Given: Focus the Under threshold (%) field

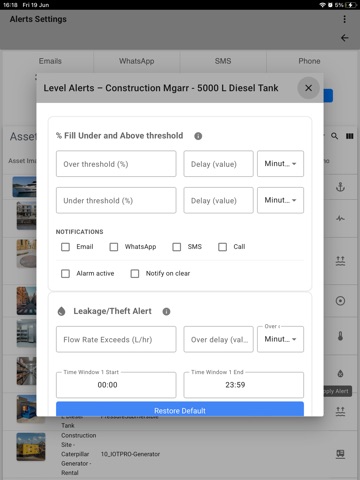Looking at the screenshot, I should click(x=116, y=200).
